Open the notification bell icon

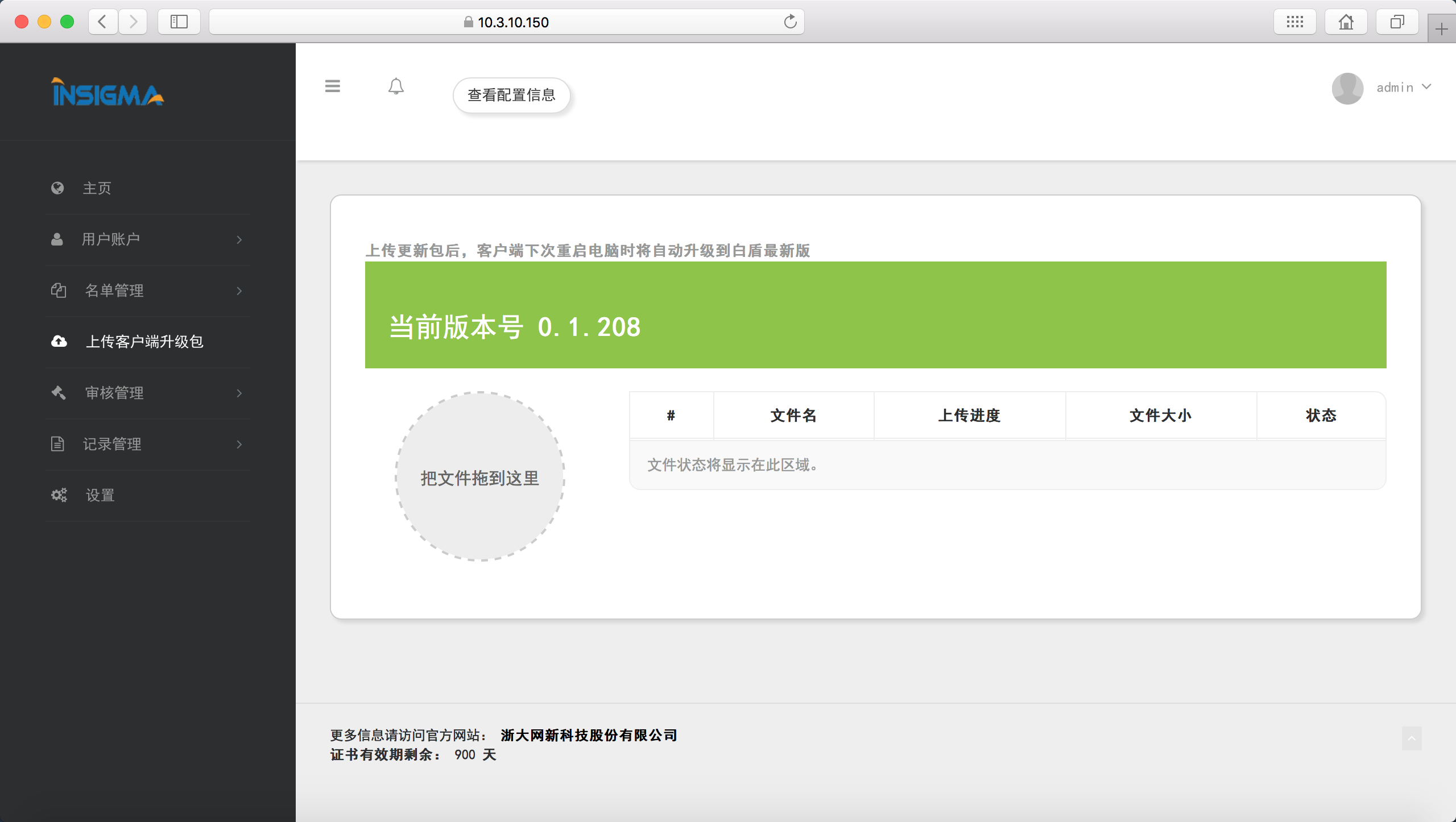[396, 86]
